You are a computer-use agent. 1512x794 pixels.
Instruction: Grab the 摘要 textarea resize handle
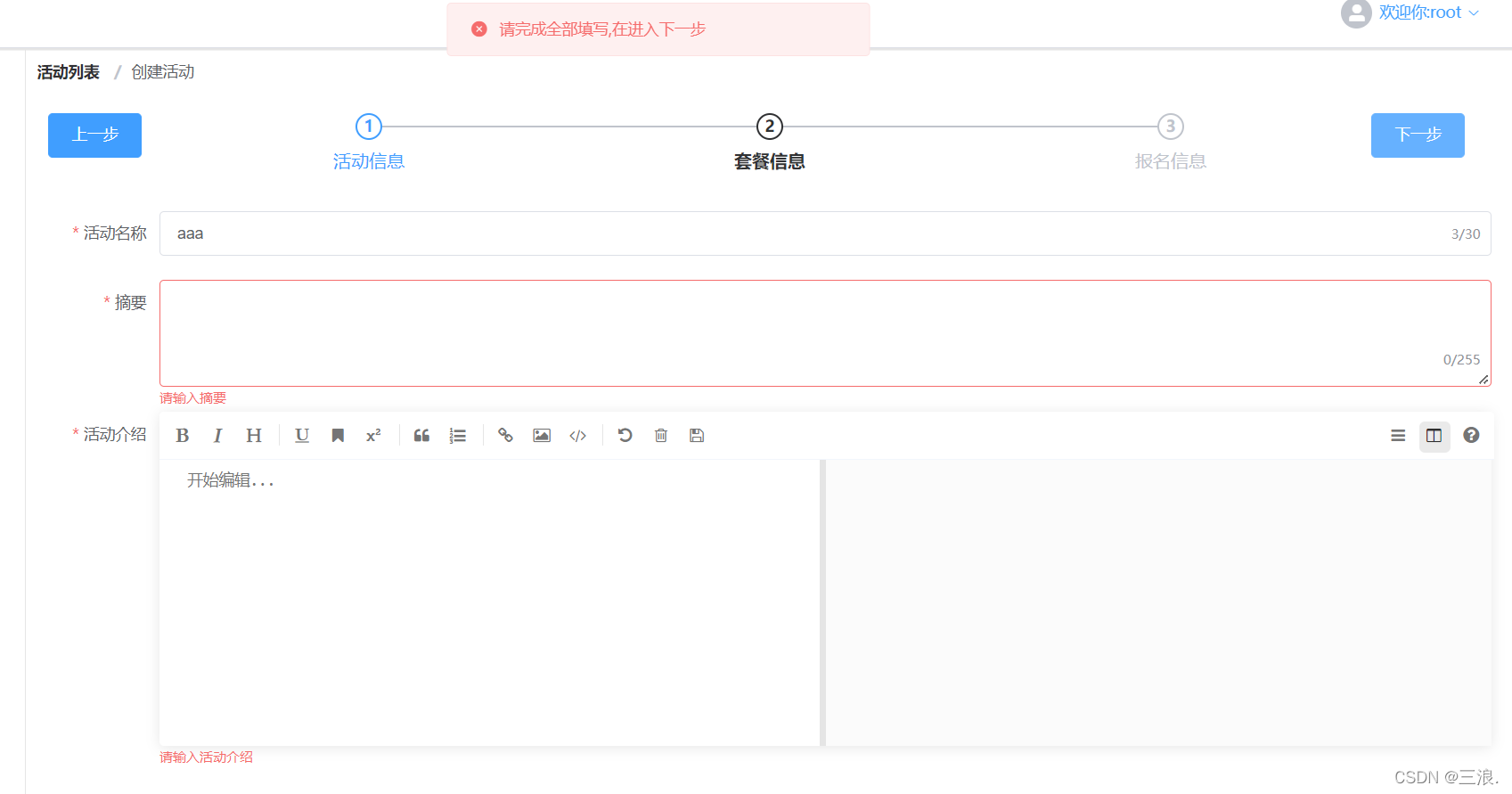(x=1483, y=380)
